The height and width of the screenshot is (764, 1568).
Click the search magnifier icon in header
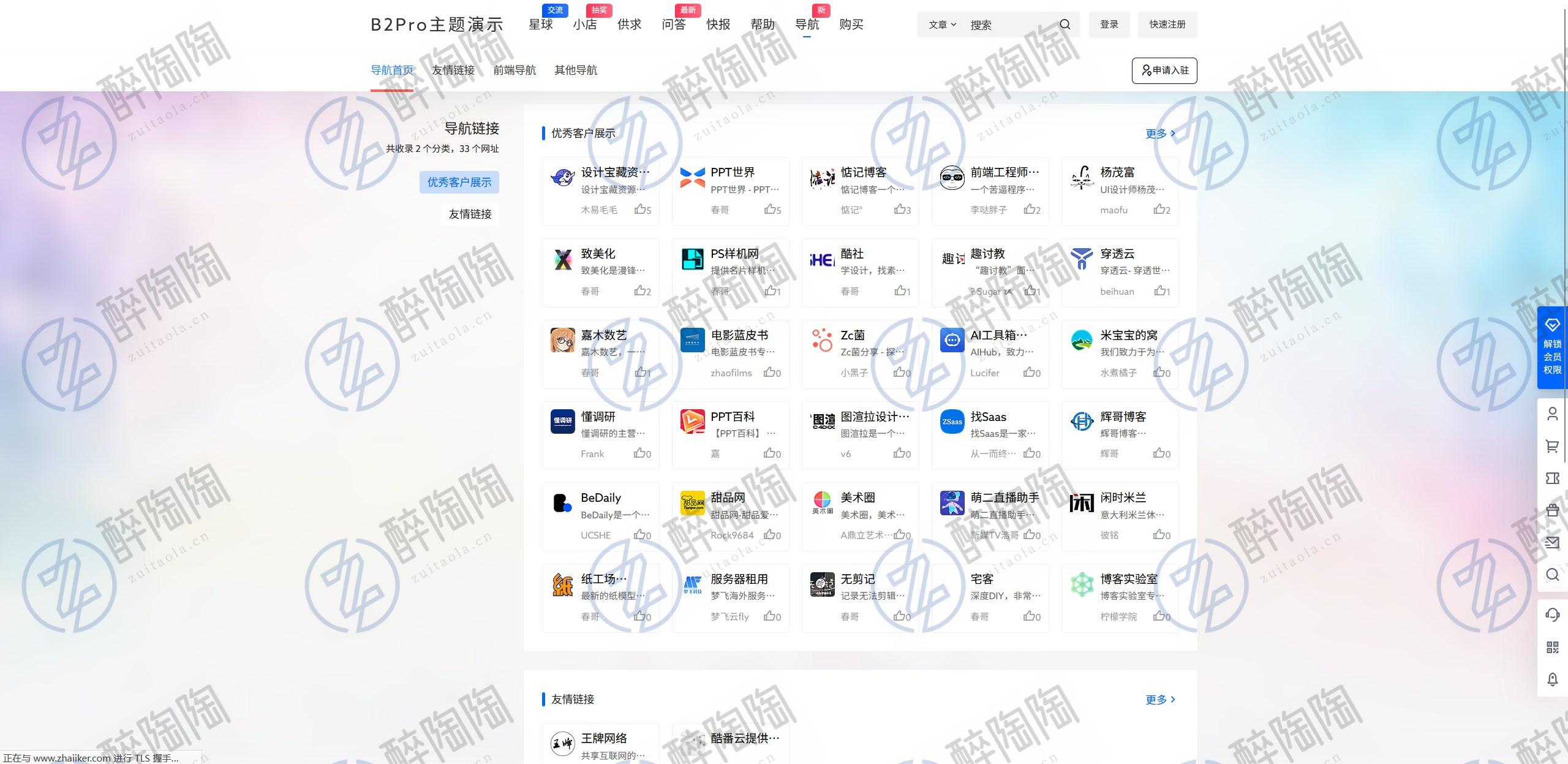point(1065,25)
